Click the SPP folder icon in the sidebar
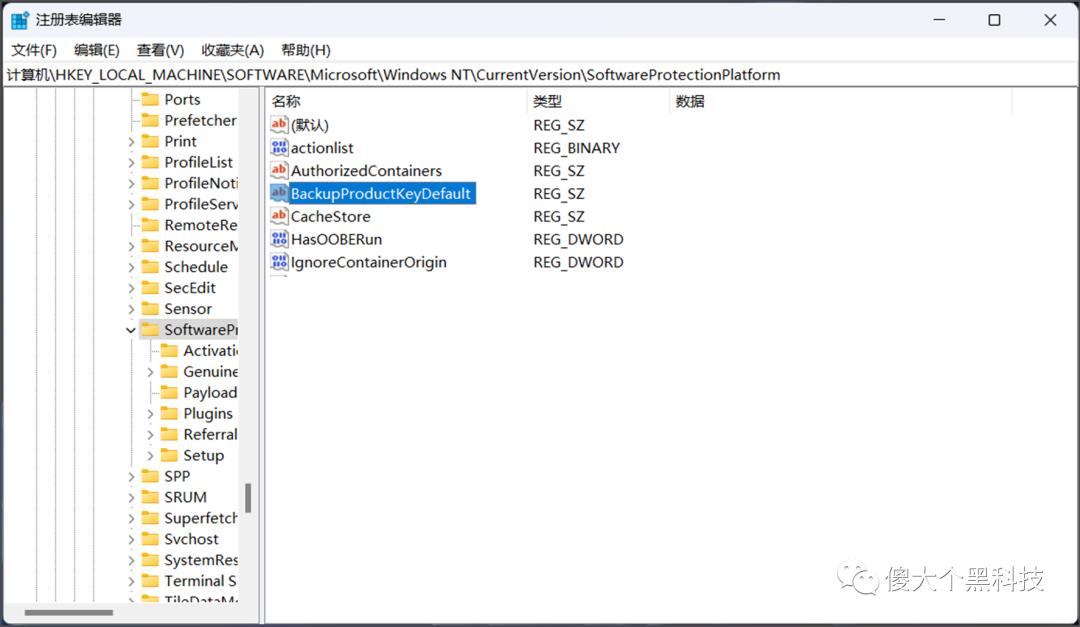Viewport: 1080px width, 627px height. pos(153,476)
